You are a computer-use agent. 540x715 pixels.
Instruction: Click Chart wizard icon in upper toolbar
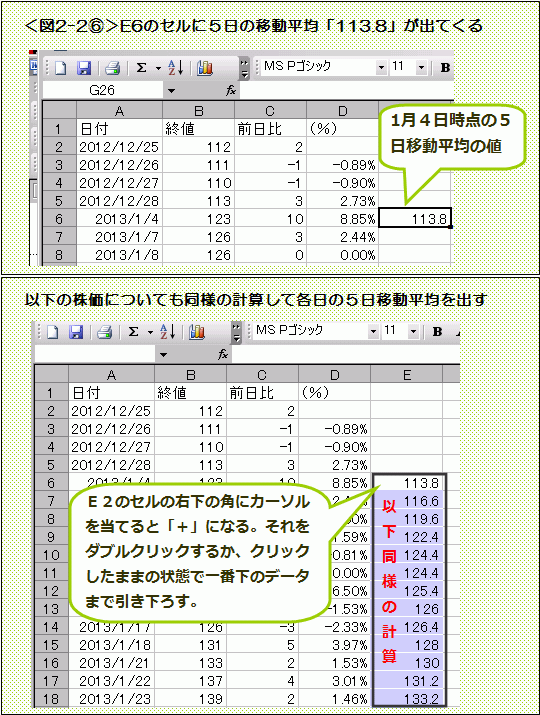[x=205, y=68]
